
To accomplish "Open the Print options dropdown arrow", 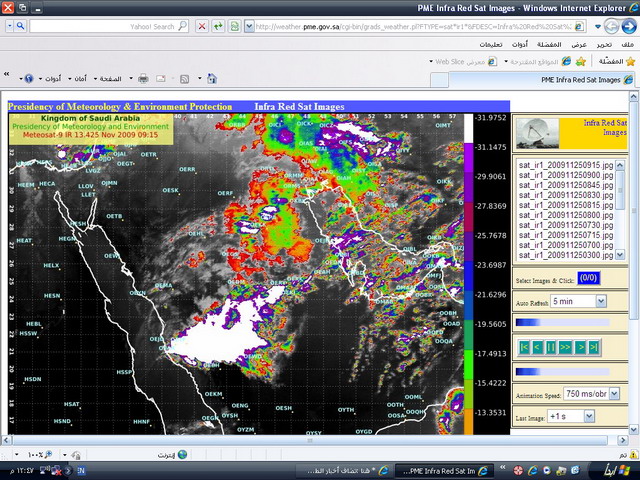I will click(x=131, y=78).
